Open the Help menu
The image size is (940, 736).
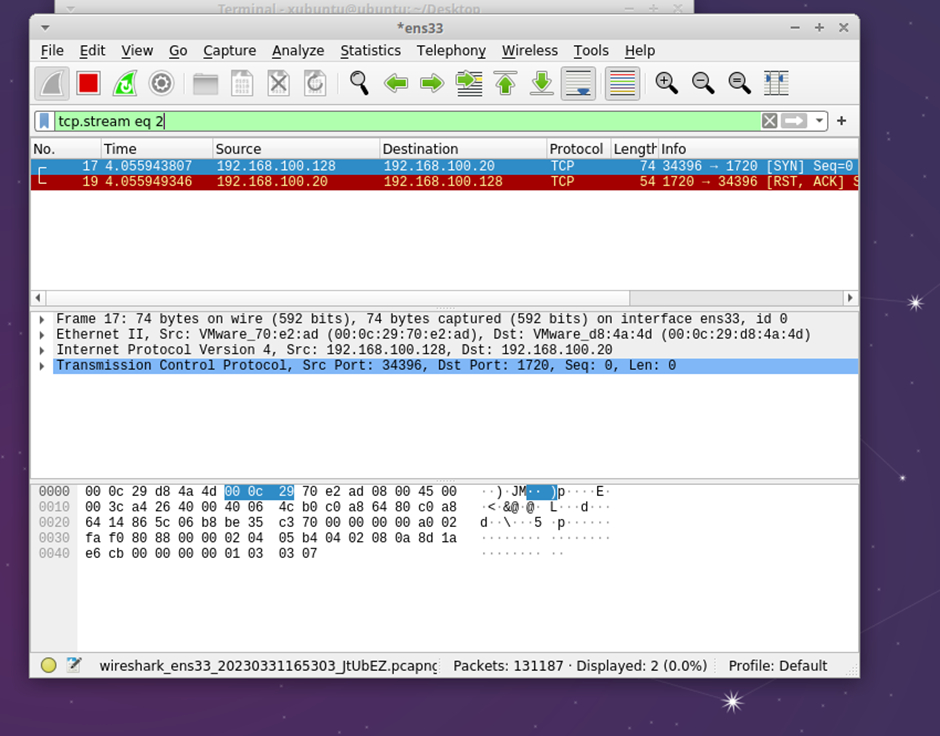click(640, 51)
